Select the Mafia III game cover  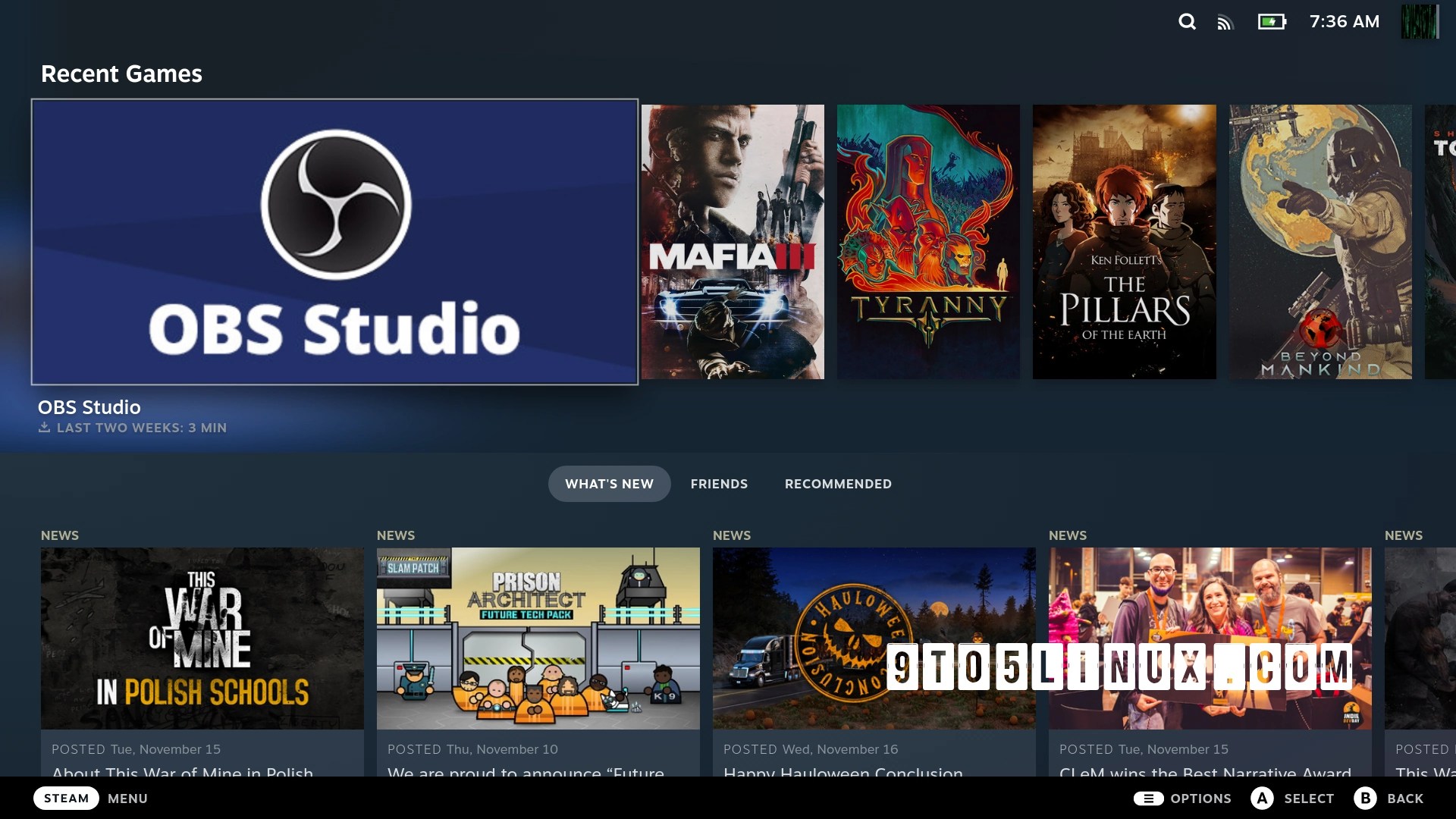coord(733,242)
